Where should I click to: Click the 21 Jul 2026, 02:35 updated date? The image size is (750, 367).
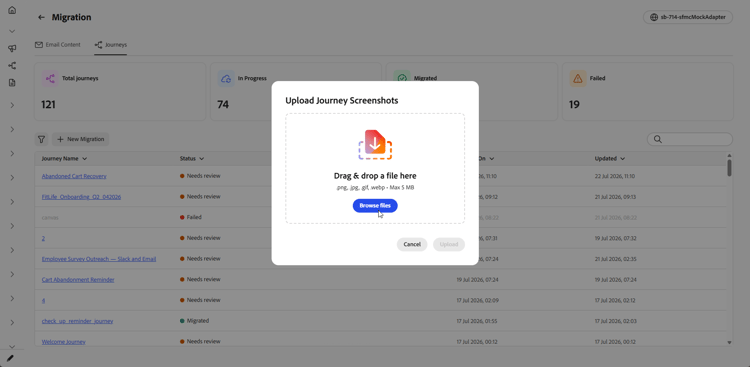[x=616, y=259]
